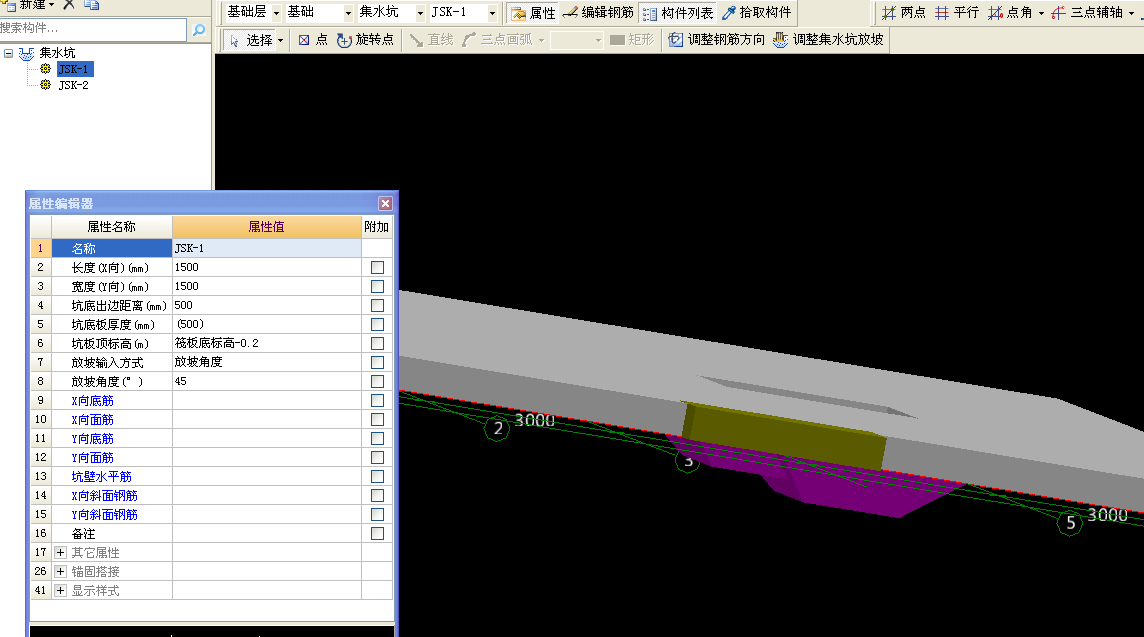Viewport: 1144px width, 637px height.
Task: Click the copy component icon
Action: [91, 4]
